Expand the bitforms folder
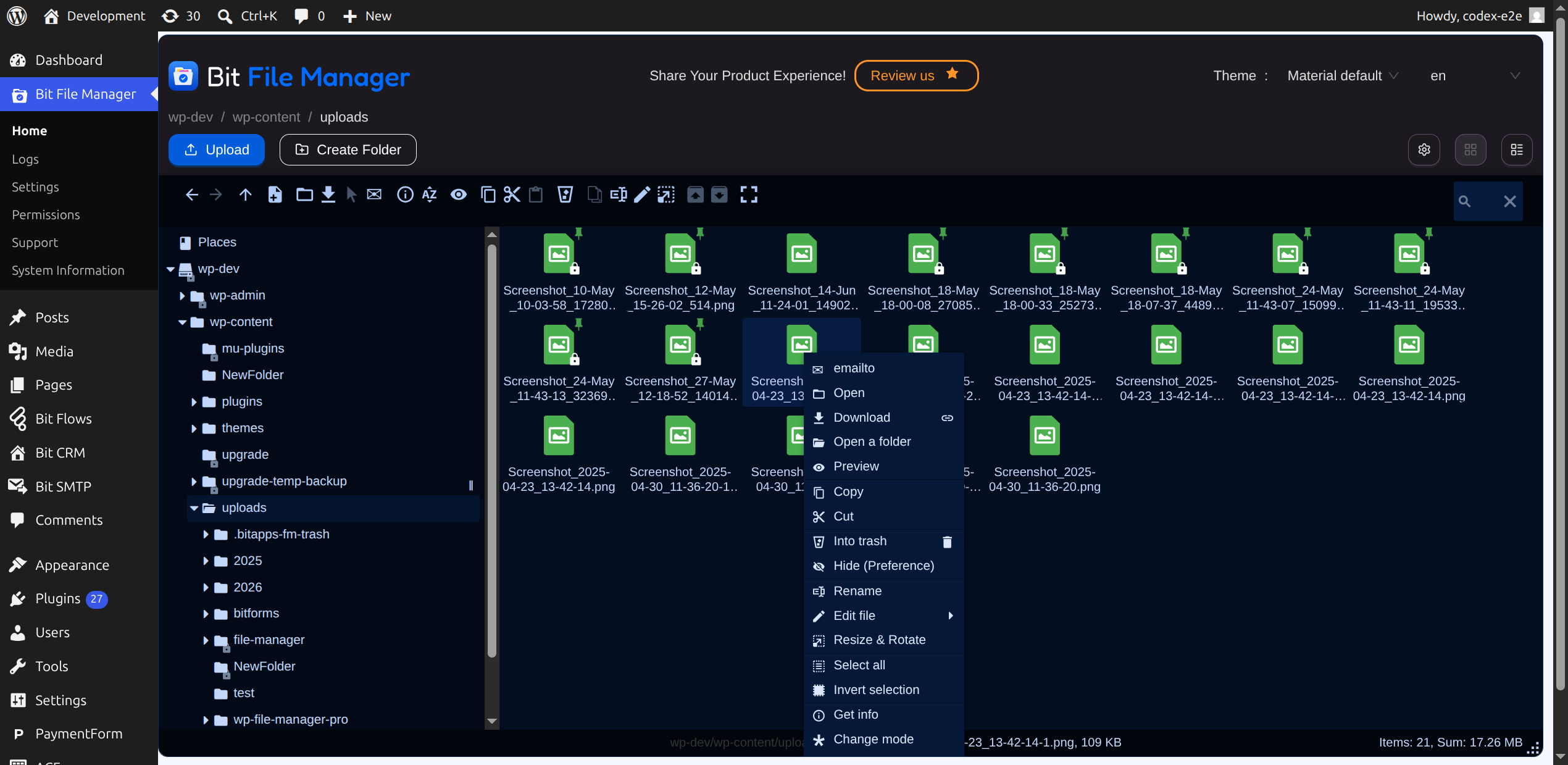The image size is (1568, 765). [x=206, y=614]
